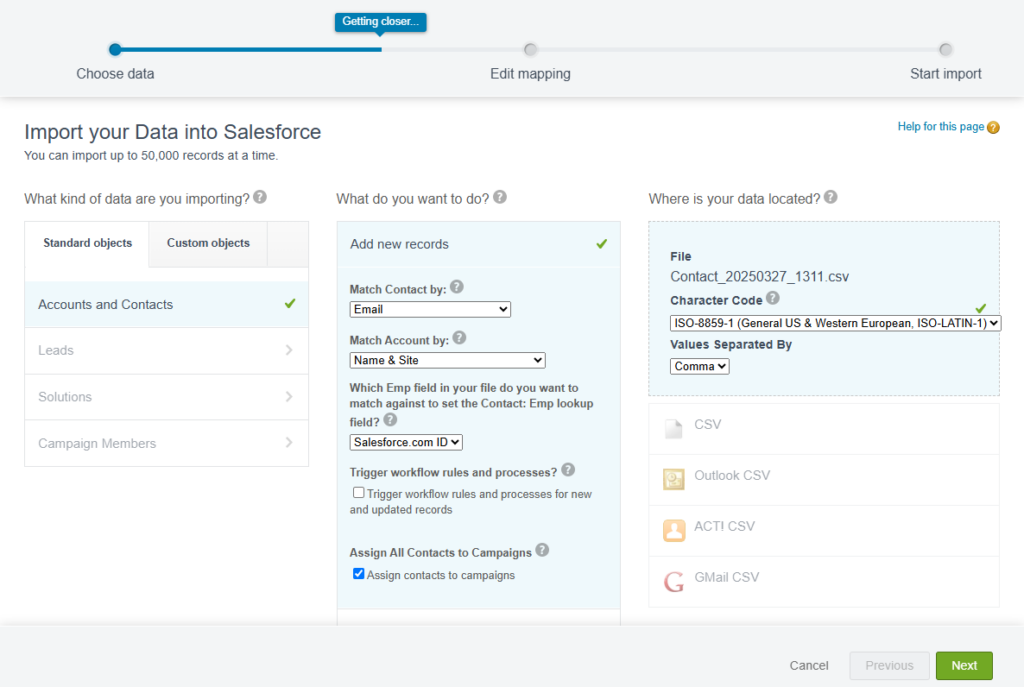
Task: Open the Values Separated By dropdown
Action: tap(699, 366)
